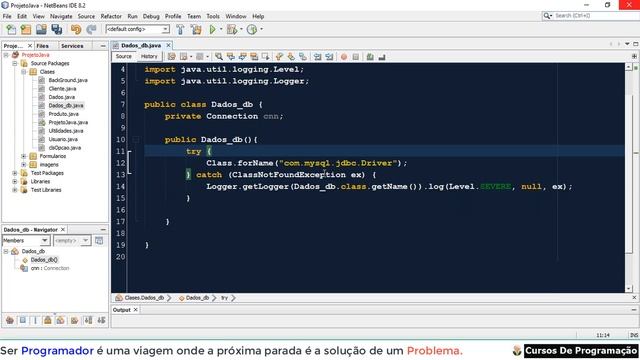The height and width of the screenshot is (360, 640).
Task: Select cnn : Connection member in Navigator
Action: click(x=50, y=268)
